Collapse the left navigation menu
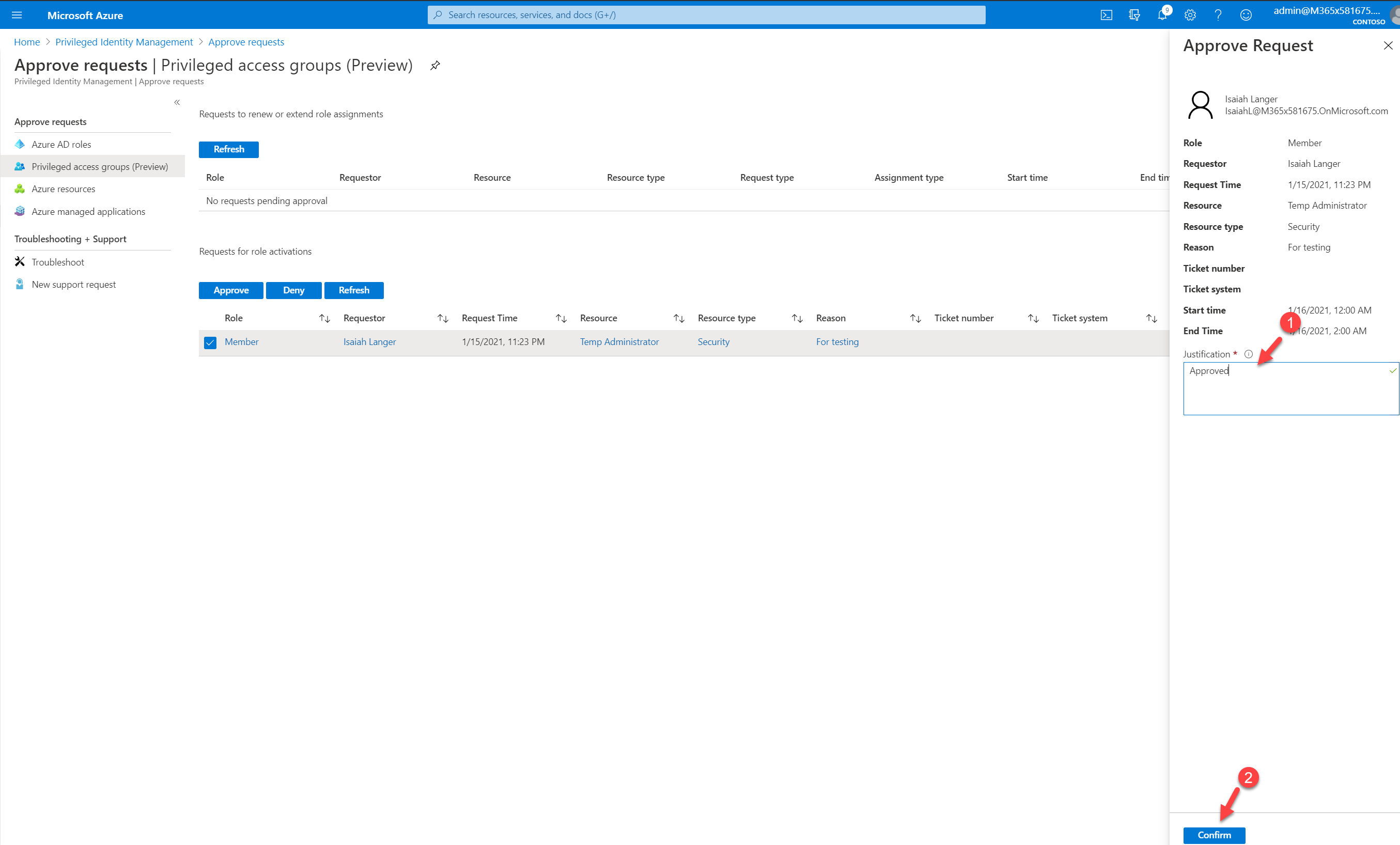The image size is (1400, 845). click(x=177, y=102)
